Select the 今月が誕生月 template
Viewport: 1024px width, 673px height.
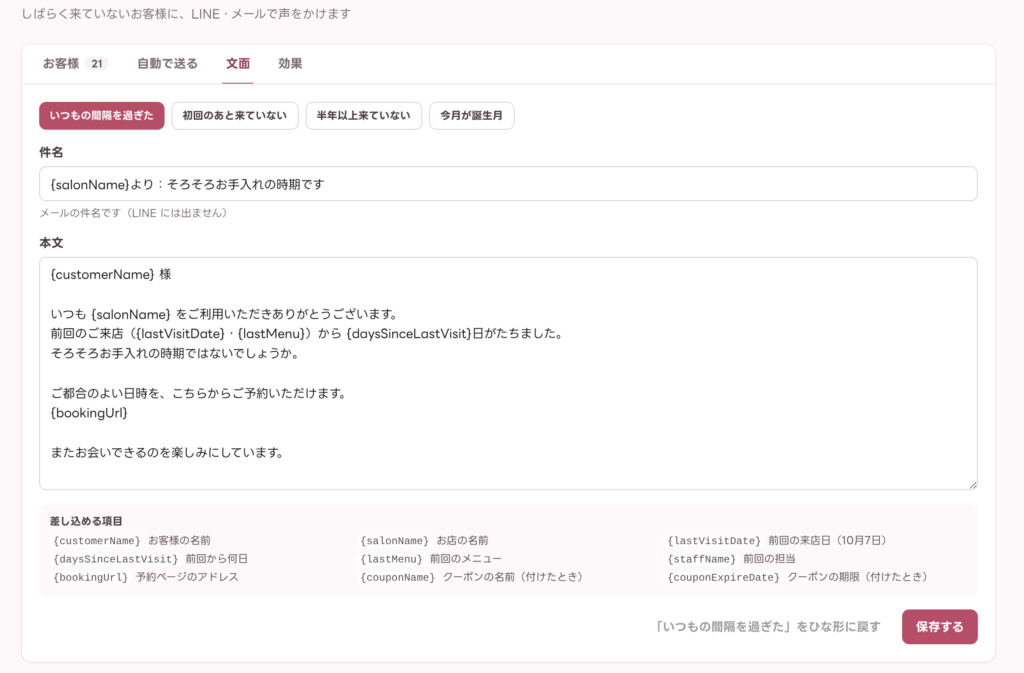[x=472, y=116]
